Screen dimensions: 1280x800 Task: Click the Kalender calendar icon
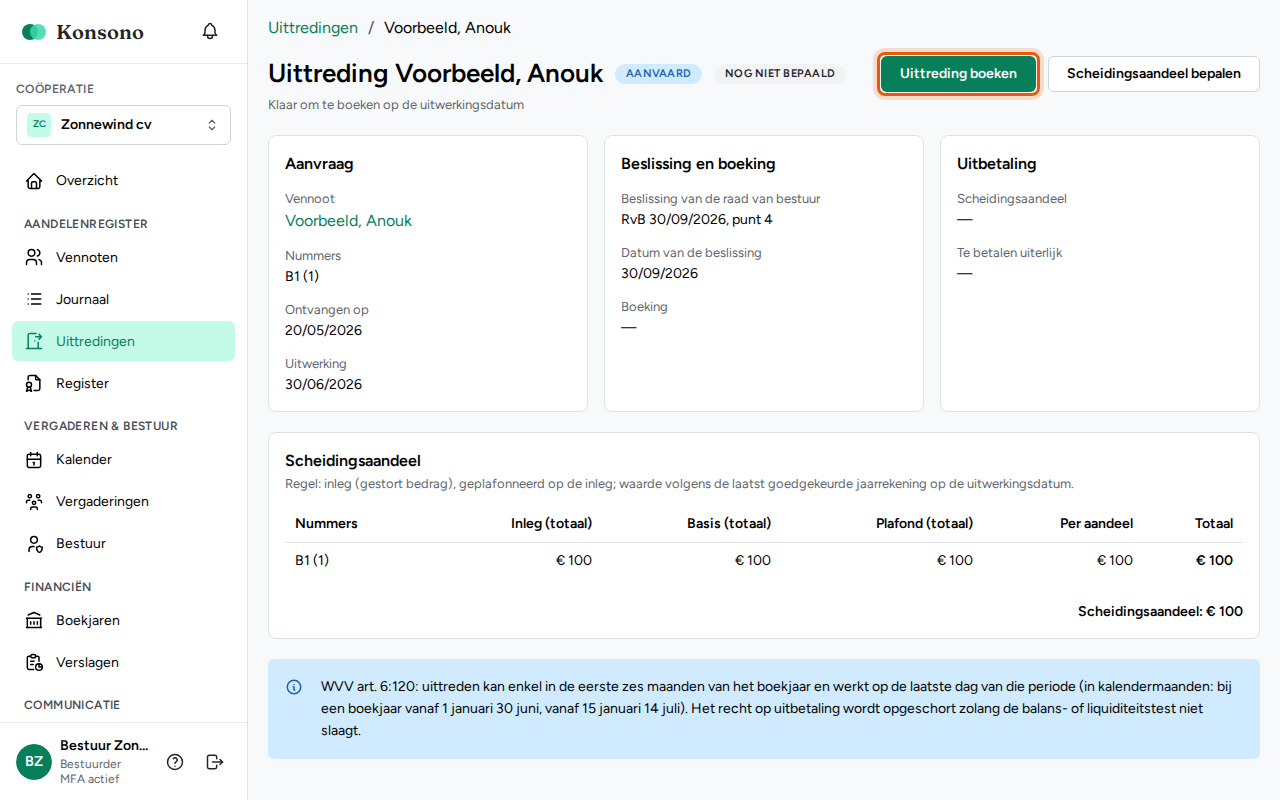34,460
